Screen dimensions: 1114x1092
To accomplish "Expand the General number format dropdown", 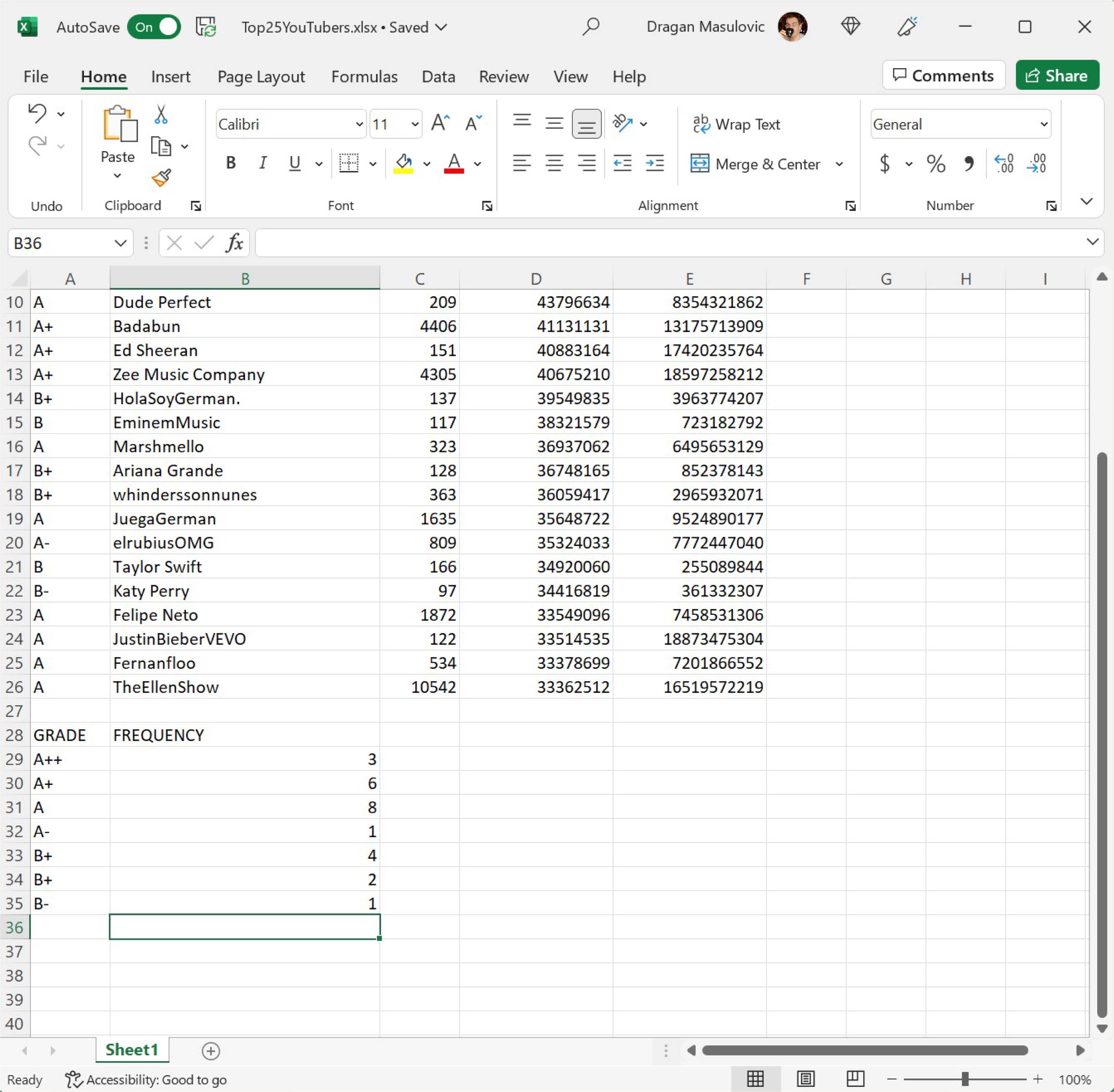I will (x=1043, y=124).
